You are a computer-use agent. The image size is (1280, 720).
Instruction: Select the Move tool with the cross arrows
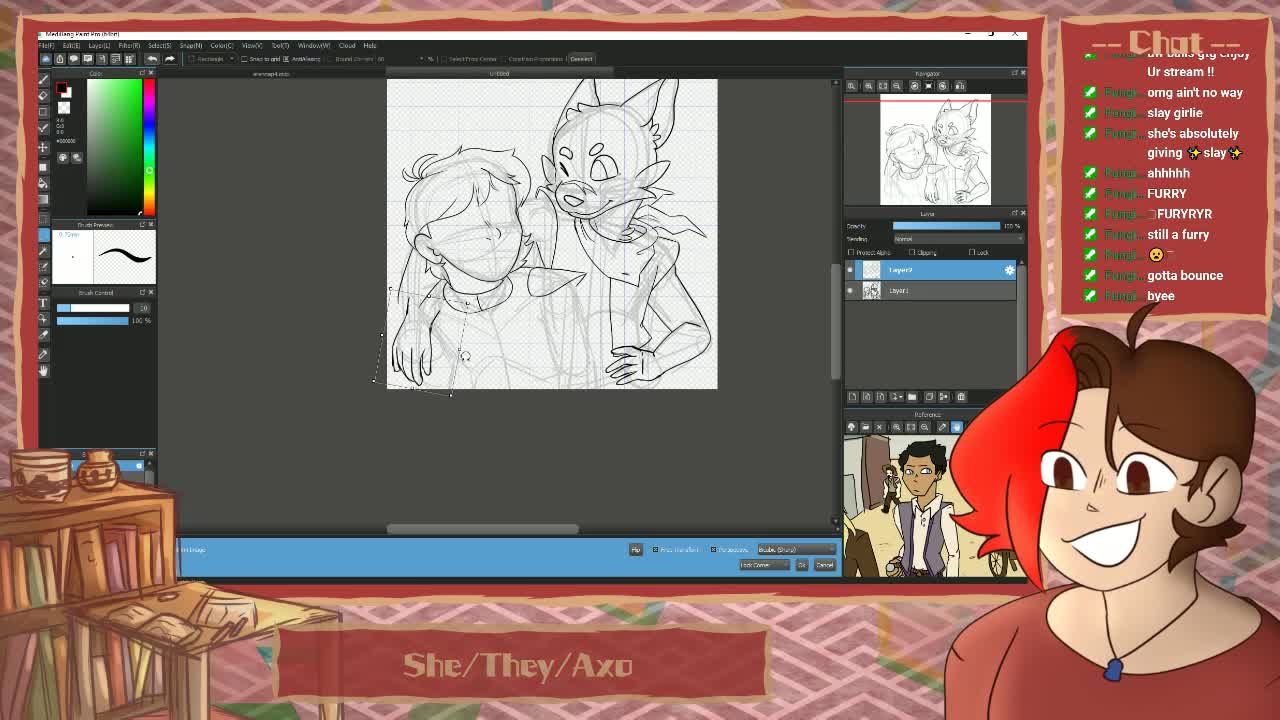[43, 147]
